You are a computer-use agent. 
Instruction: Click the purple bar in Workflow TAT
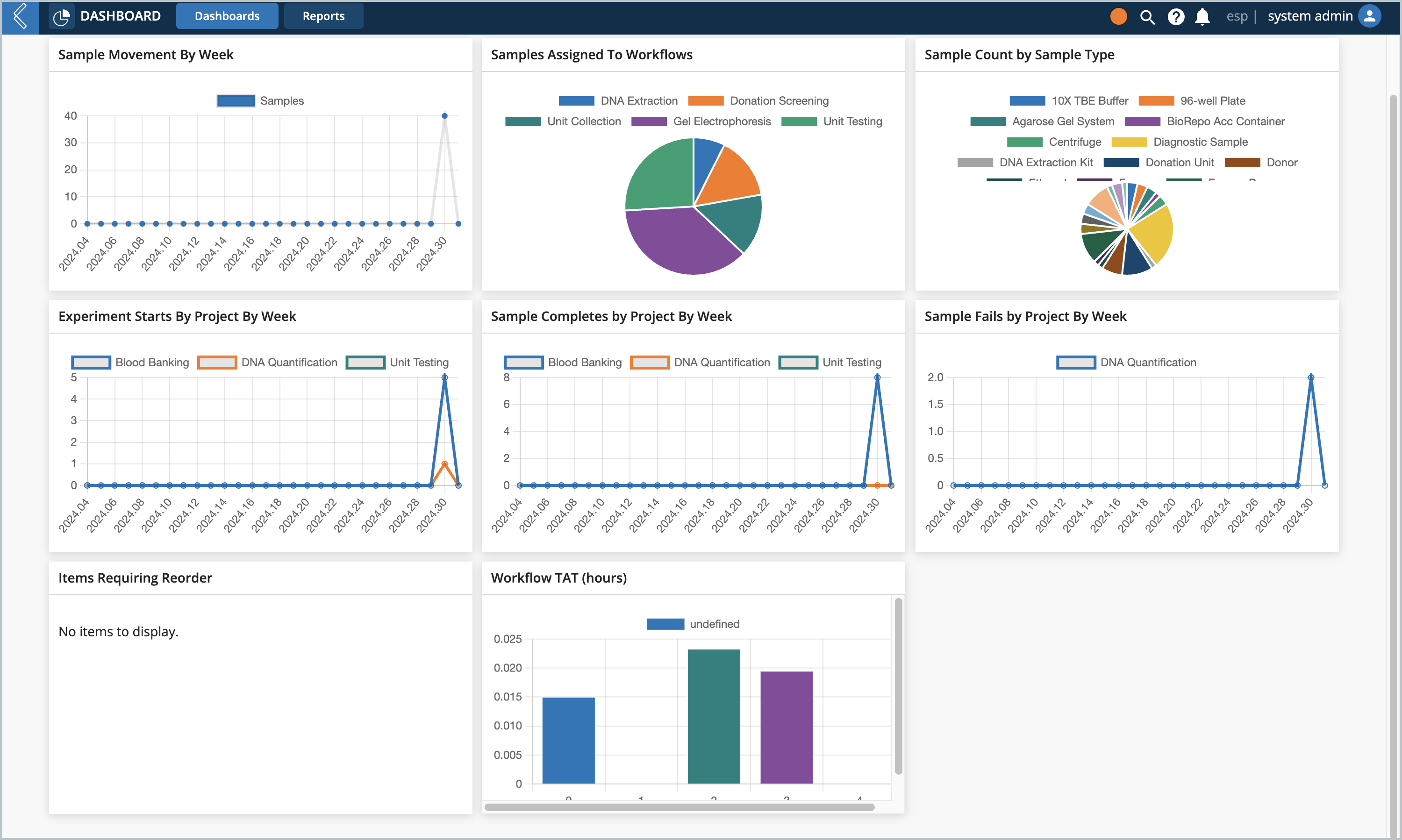[787, 728]
